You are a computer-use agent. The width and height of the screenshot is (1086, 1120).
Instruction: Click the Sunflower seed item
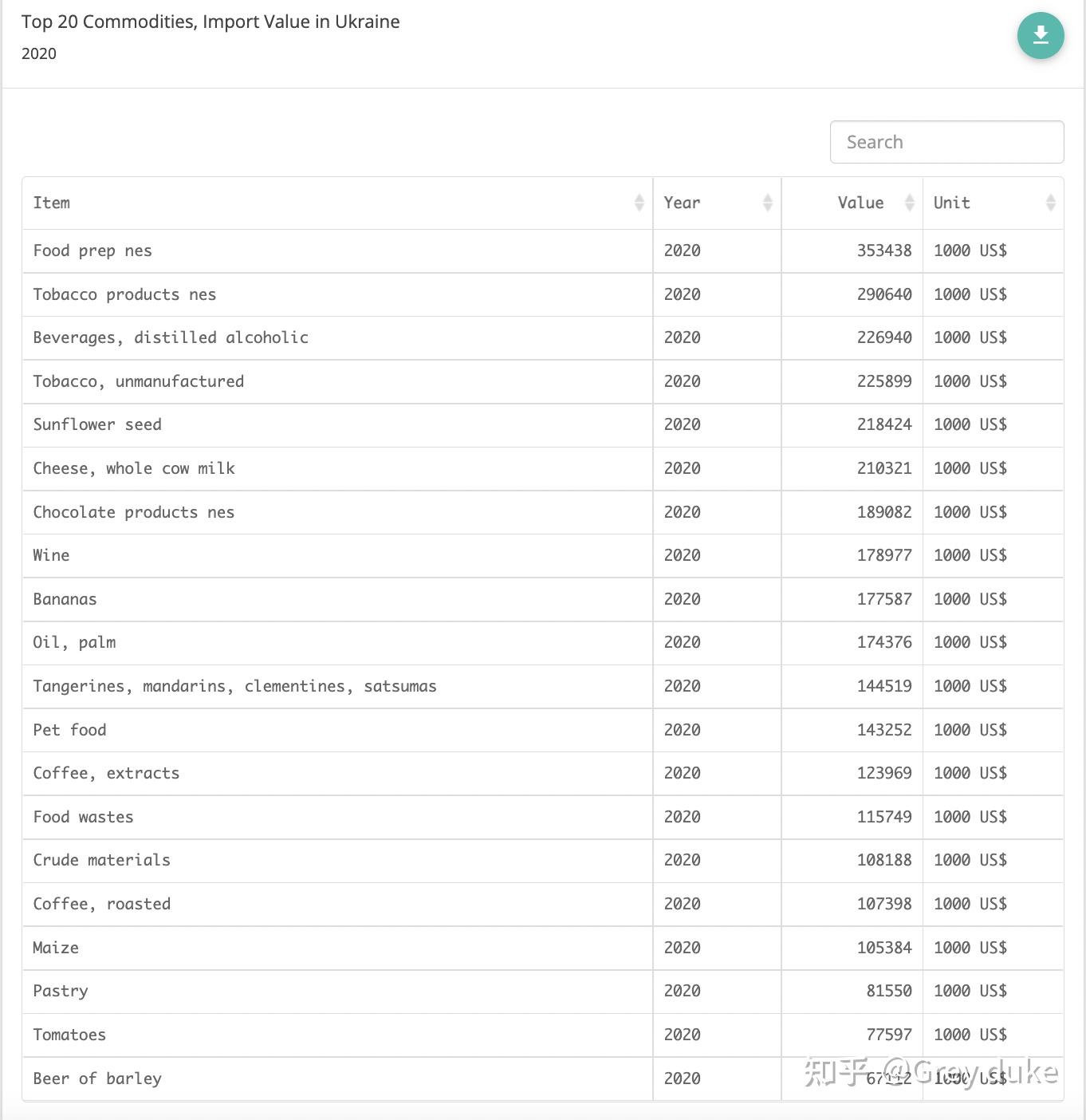click(x=97, y=424)
